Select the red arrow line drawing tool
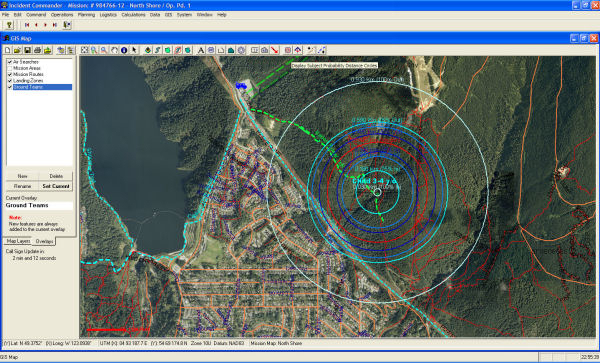The height and width of the screenshot is (363, 600). pos(274,50)
